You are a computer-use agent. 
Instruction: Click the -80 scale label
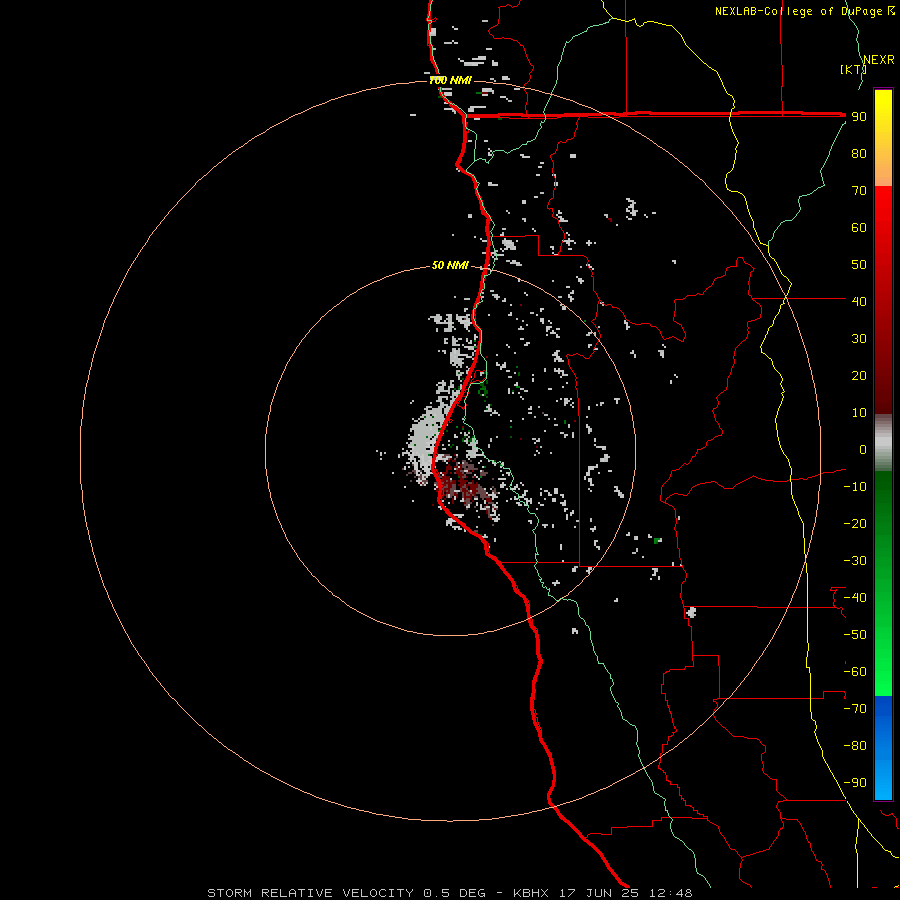tap(855, 746)
